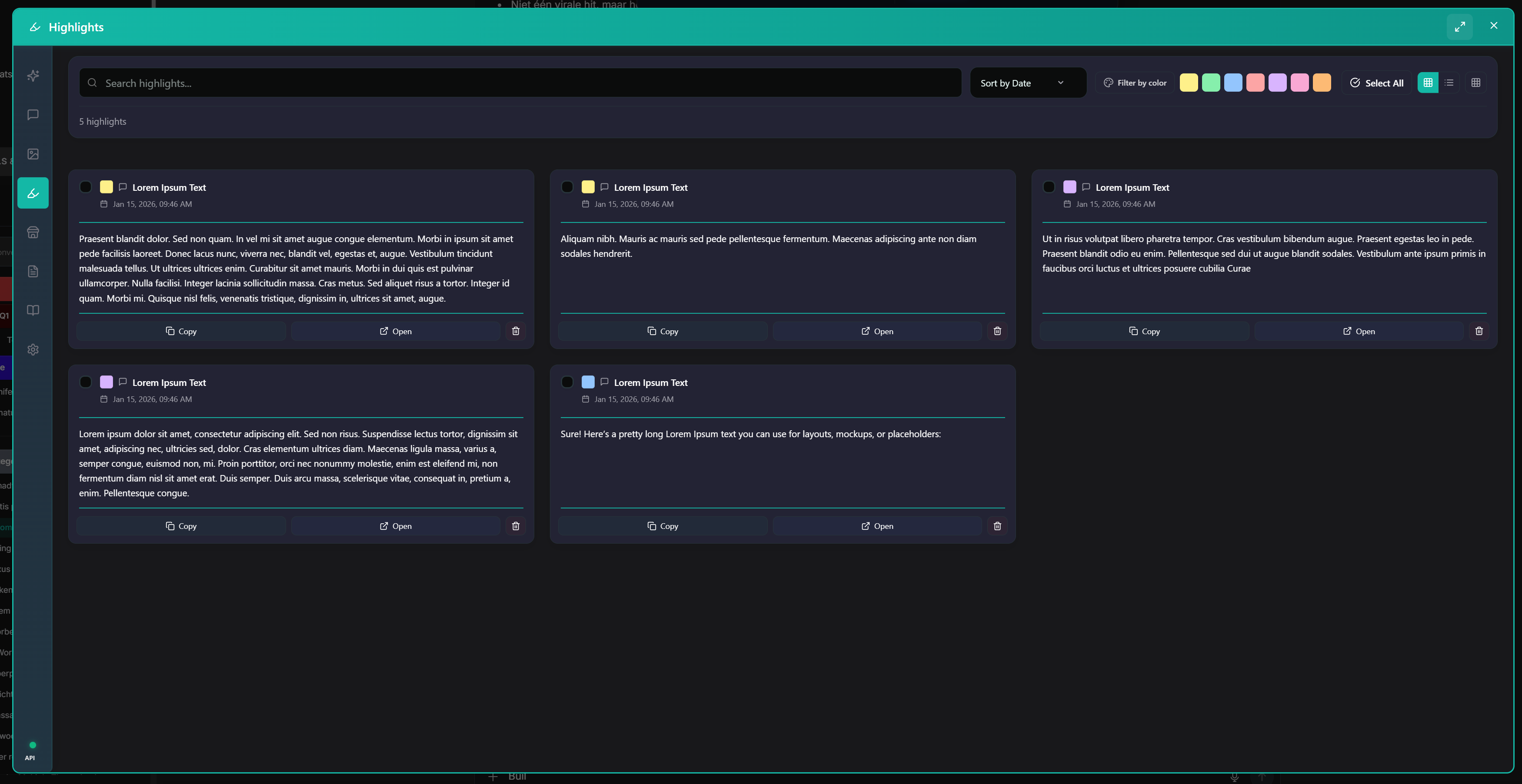
Task: Open the image gallery sidebar icon
Action: (x=33, y=154)
